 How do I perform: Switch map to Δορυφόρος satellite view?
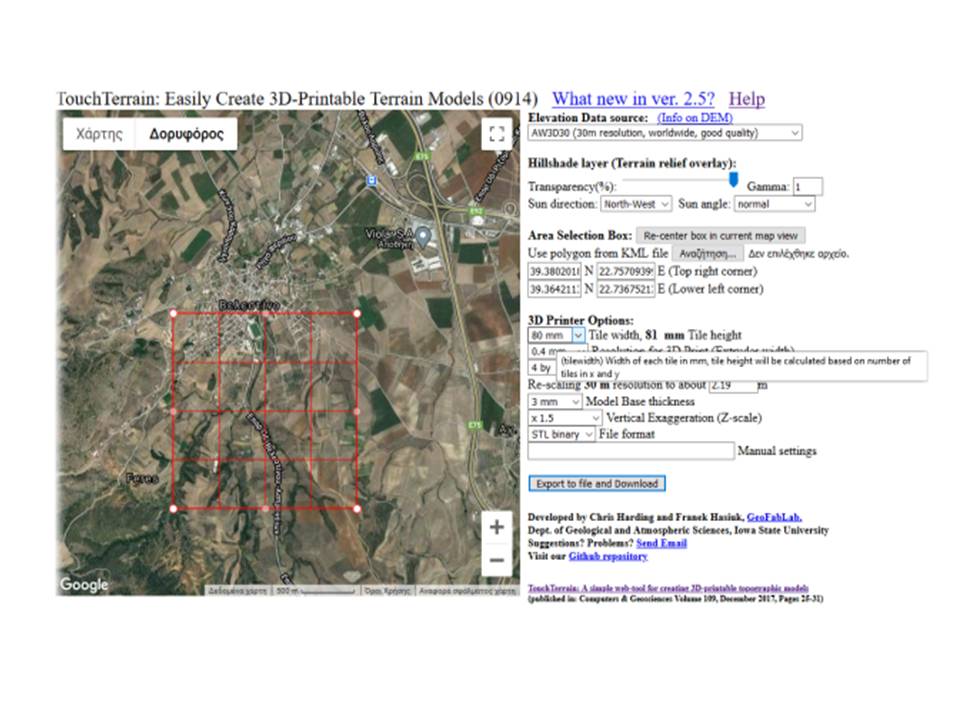coord(186,134)
